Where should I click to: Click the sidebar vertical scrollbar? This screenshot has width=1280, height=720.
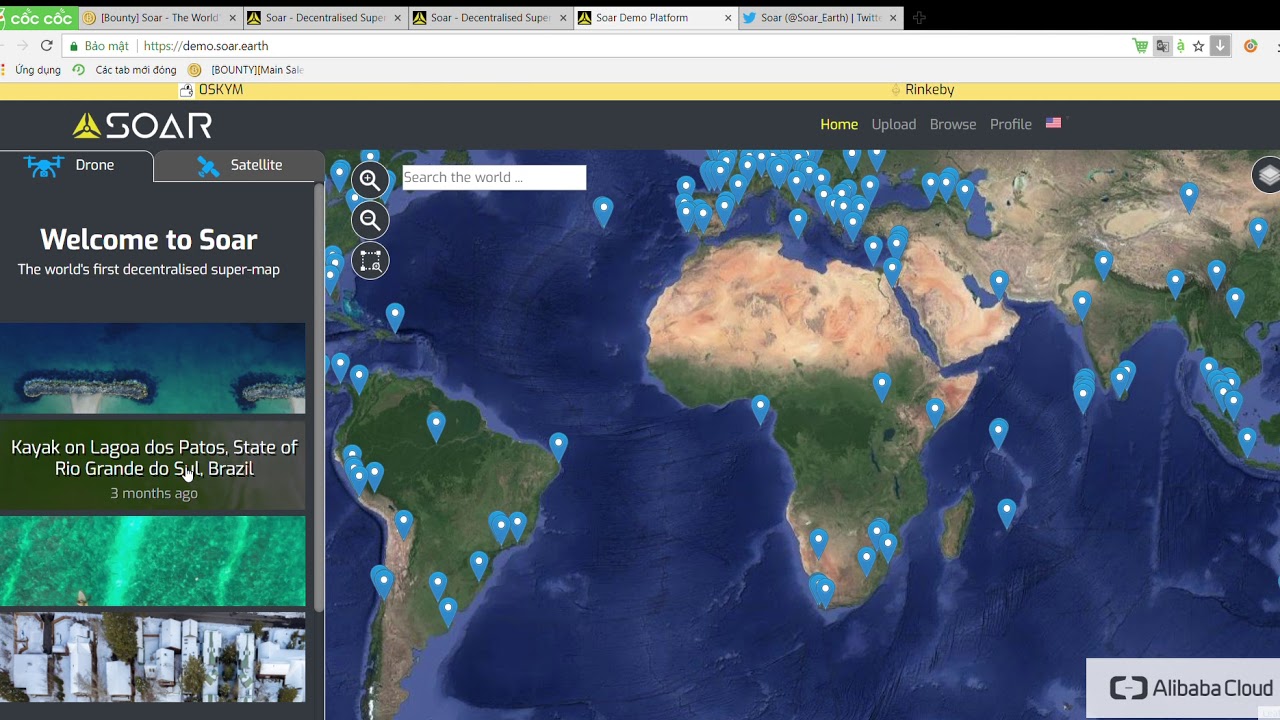click(319, 395)
